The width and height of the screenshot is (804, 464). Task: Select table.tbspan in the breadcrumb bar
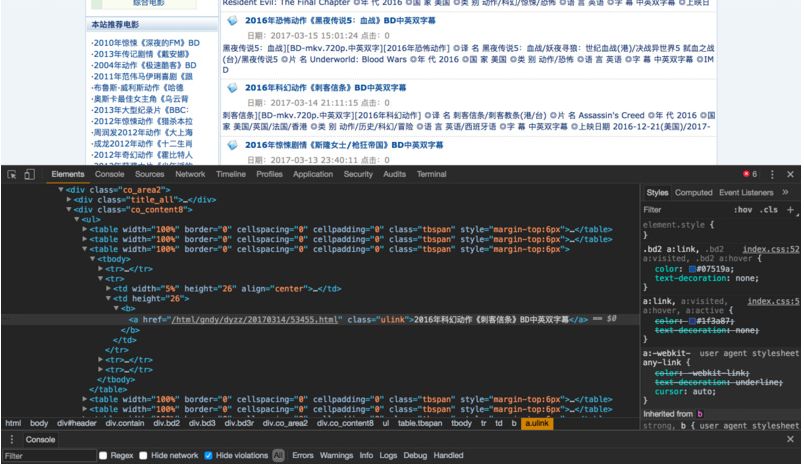pos(420,423)
